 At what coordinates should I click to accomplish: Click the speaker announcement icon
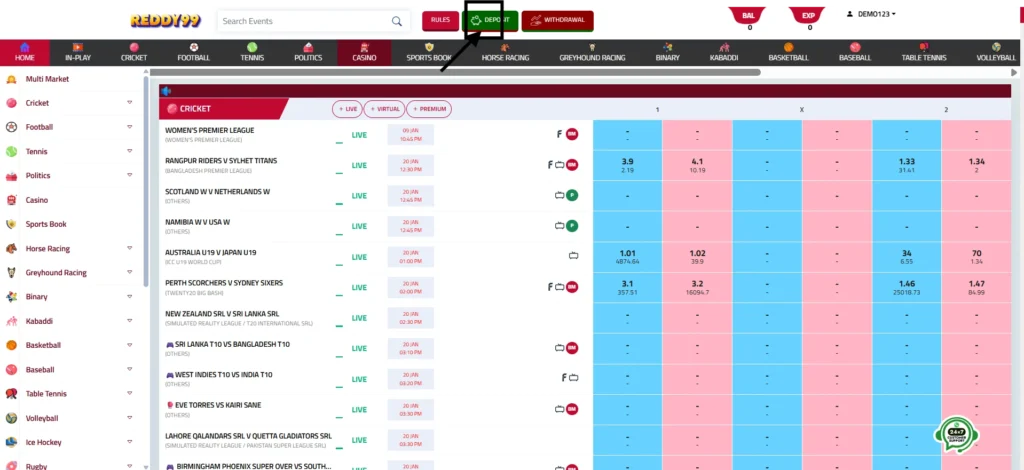(166, 91)
